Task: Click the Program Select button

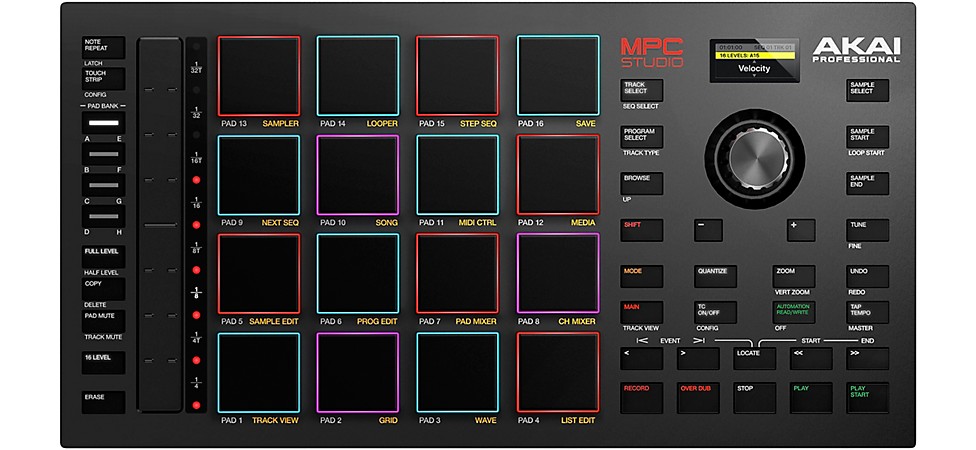Action: (x=642, y=137)
